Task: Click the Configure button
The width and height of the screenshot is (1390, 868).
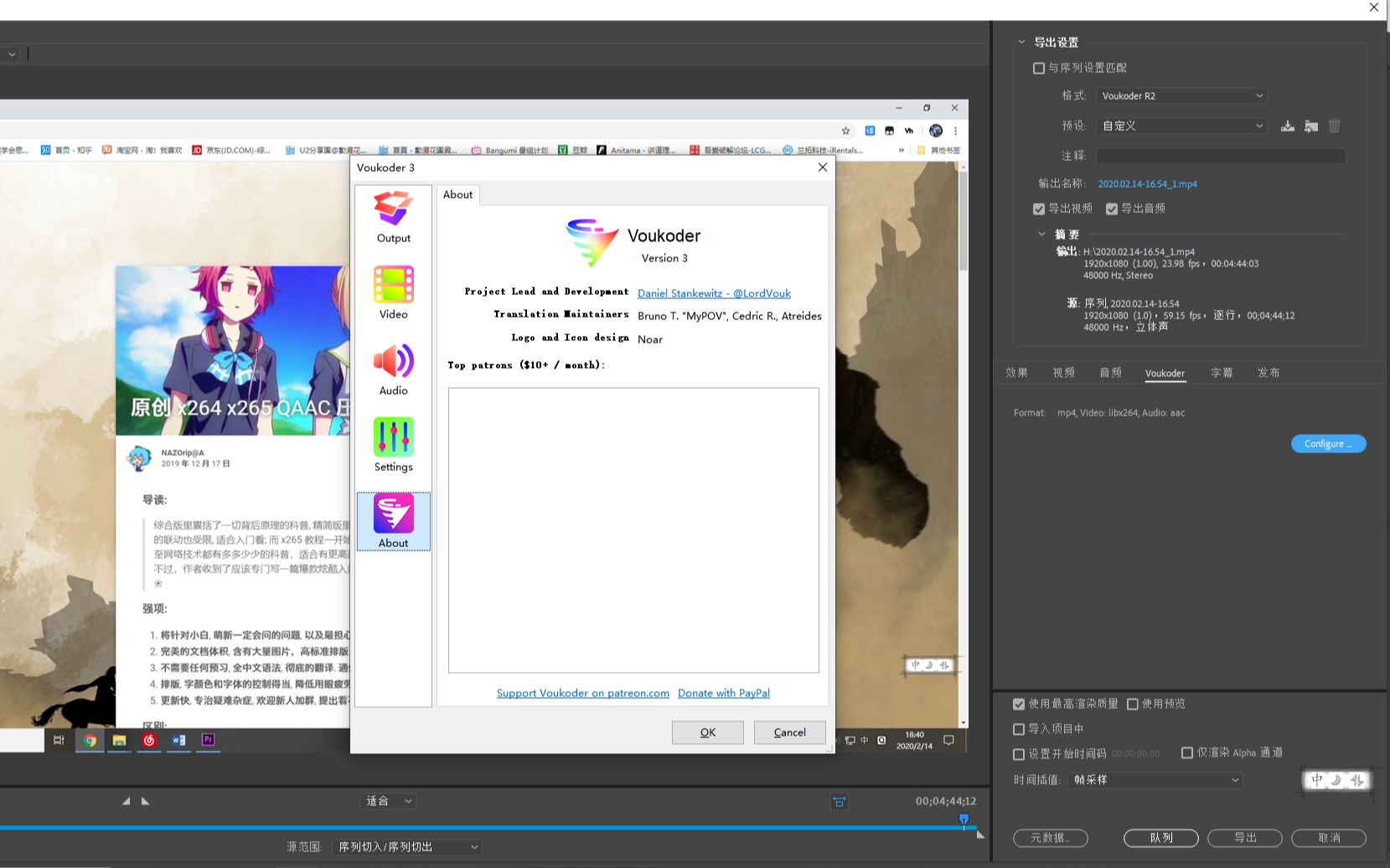Action: (x=1328, y=444)
